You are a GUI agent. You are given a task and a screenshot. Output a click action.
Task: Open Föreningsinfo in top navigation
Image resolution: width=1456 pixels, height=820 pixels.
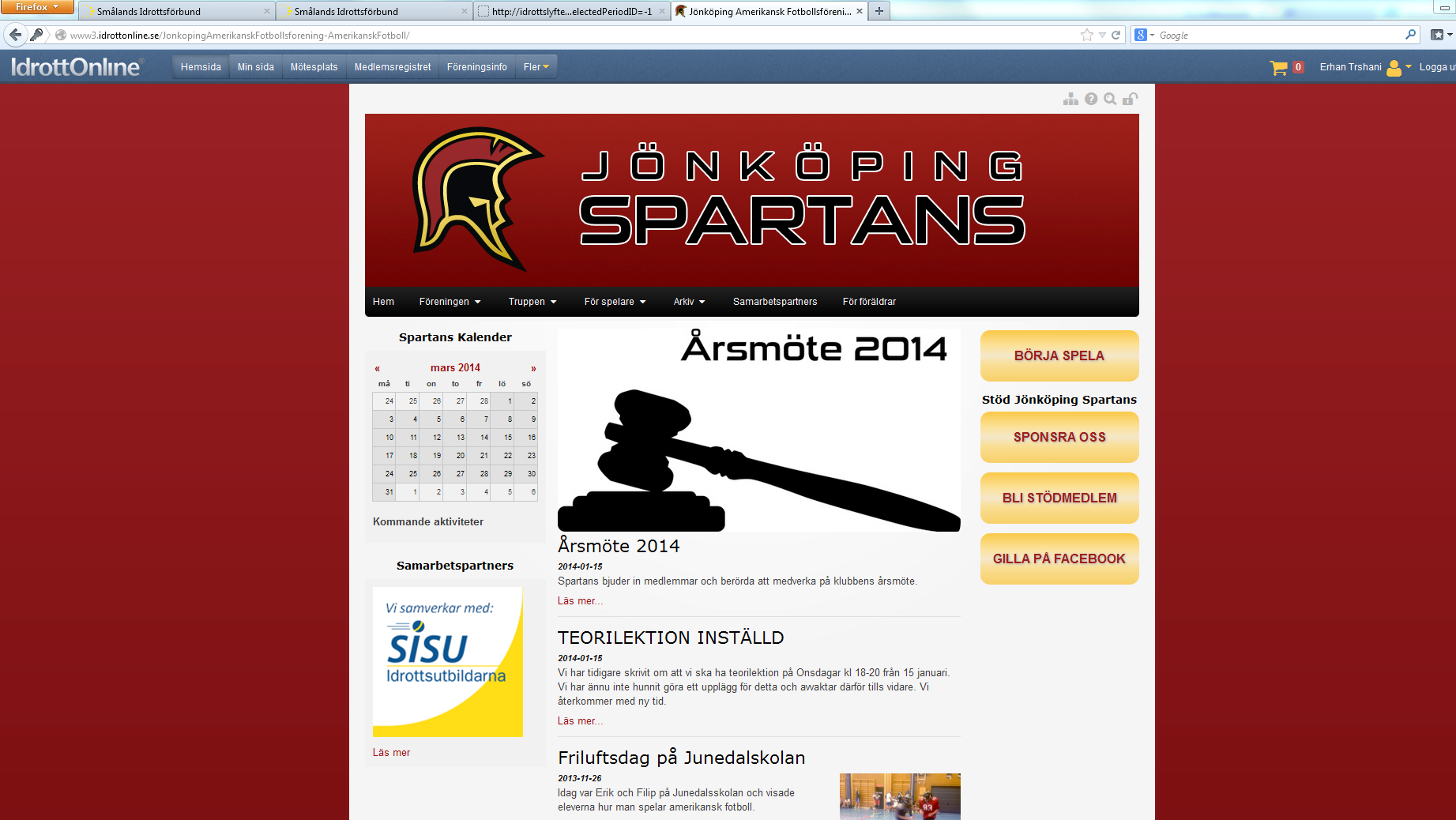pos(477,67)
